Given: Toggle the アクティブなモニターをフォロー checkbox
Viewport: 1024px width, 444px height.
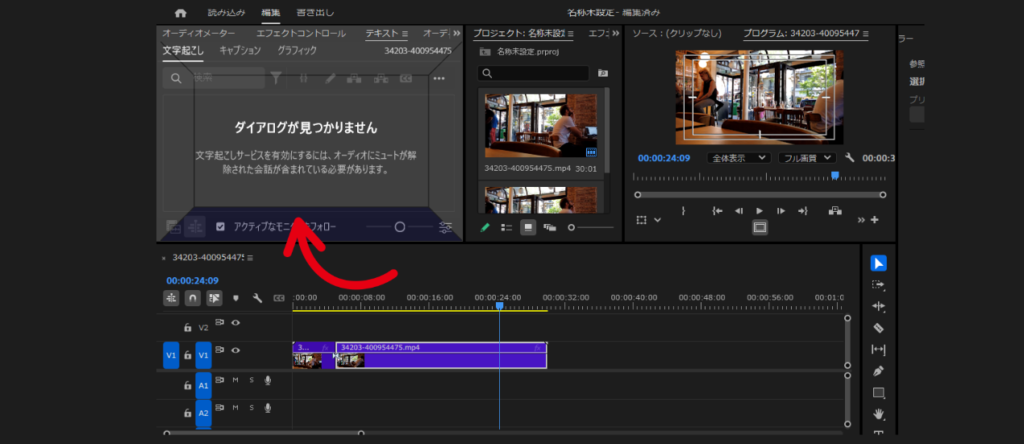Looking at the screenshot, I should [221, 227].
